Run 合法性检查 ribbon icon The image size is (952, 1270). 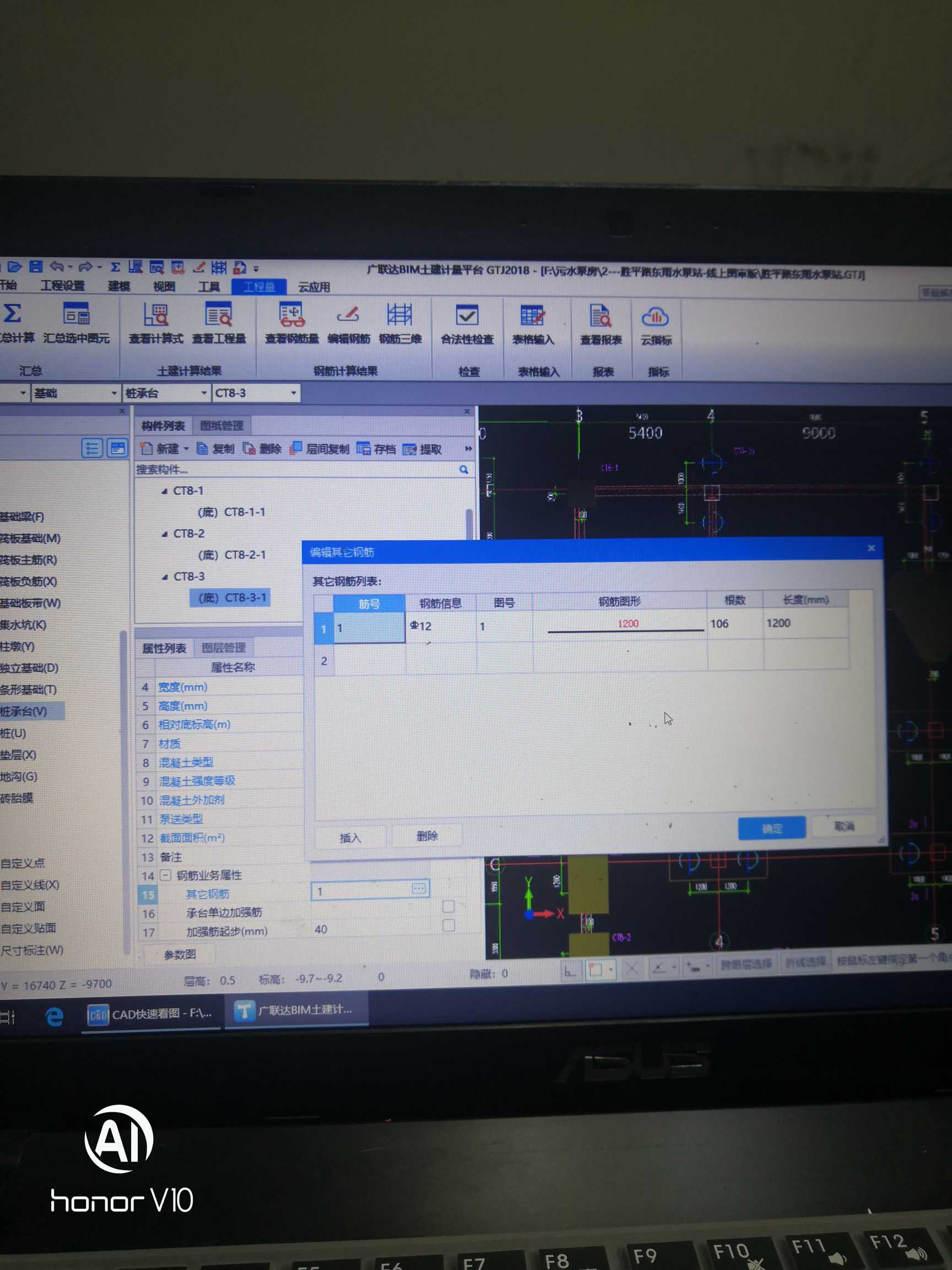point(467,316)
